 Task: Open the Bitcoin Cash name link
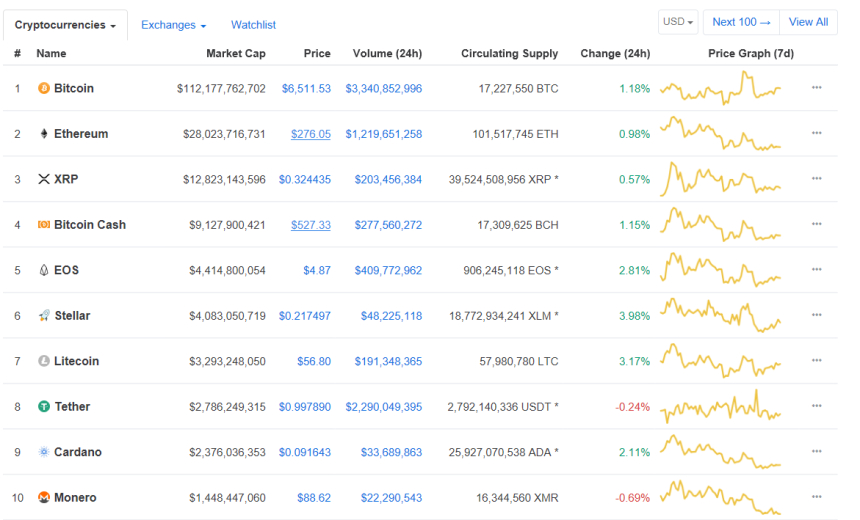click(90, 225)
